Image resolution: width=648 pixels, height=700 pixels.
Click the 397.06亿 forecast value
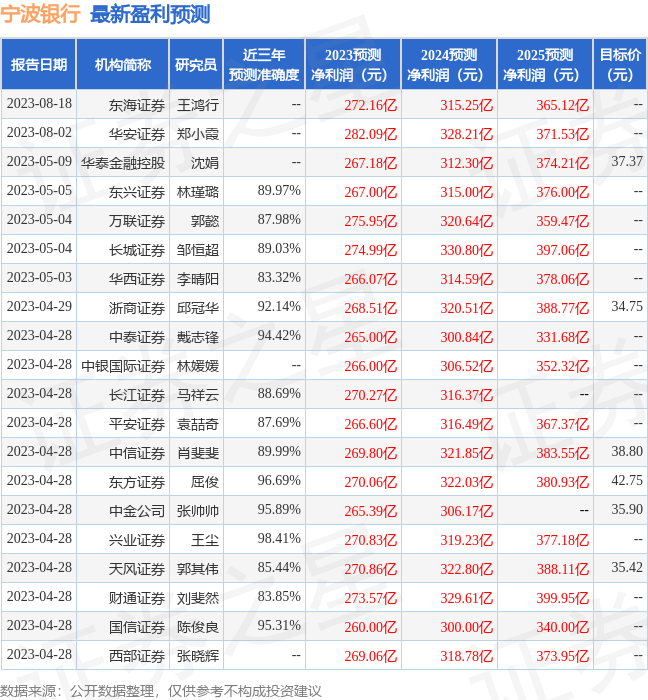coord(563,250)
